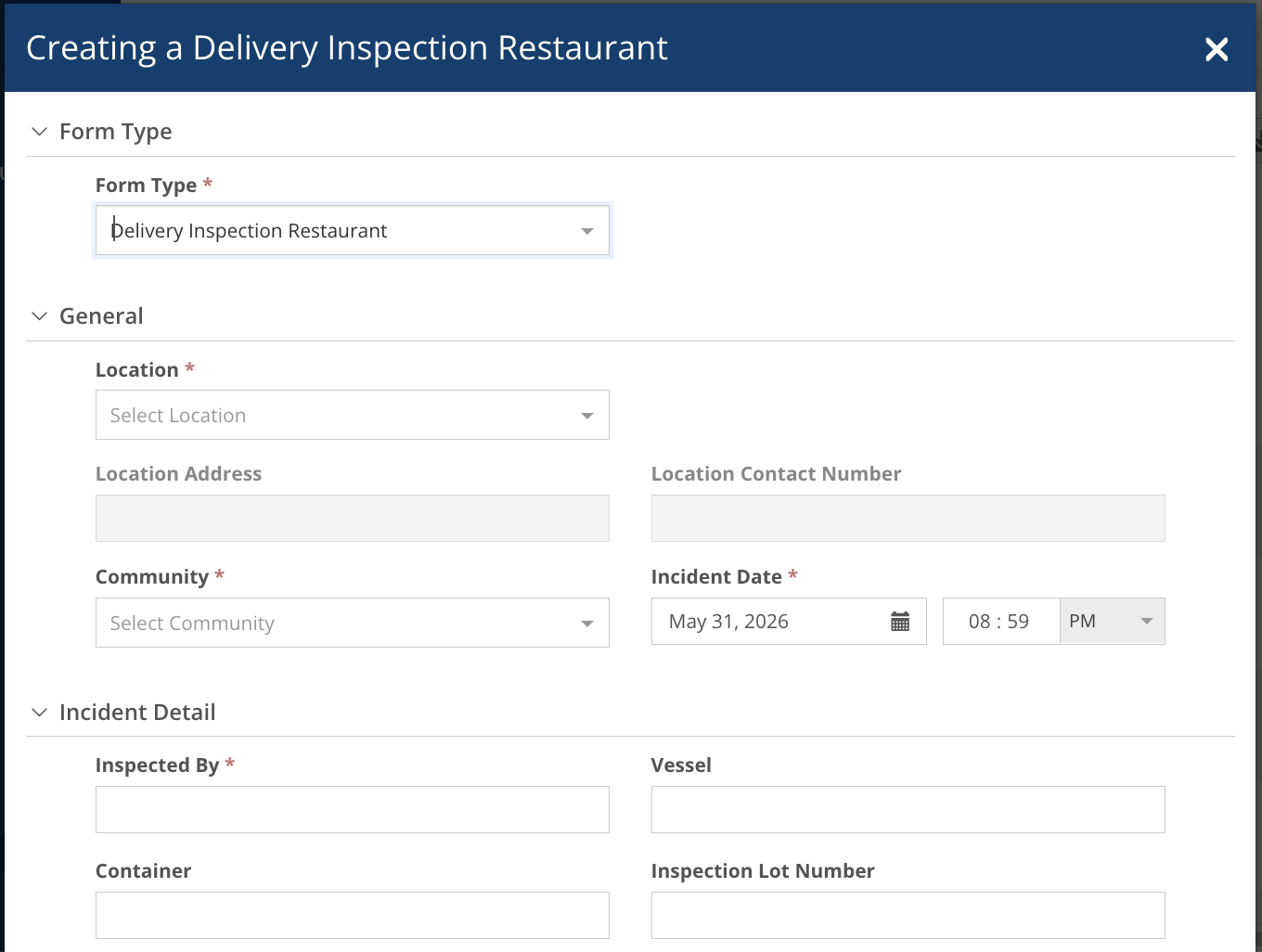Open the AM/PM selector dropdown
This screenshot has width=1262, height=952.
1112,622
